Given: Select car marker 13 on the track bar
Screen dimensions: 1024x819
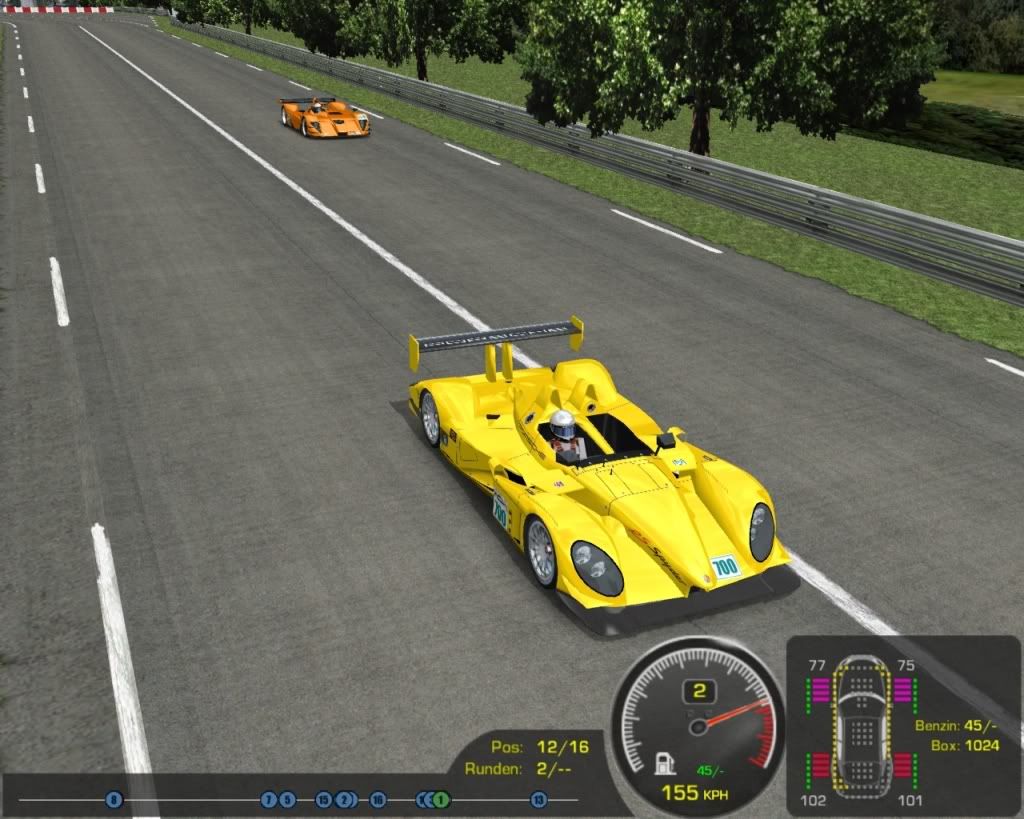Looking at the screenshot, I should 539,799.
